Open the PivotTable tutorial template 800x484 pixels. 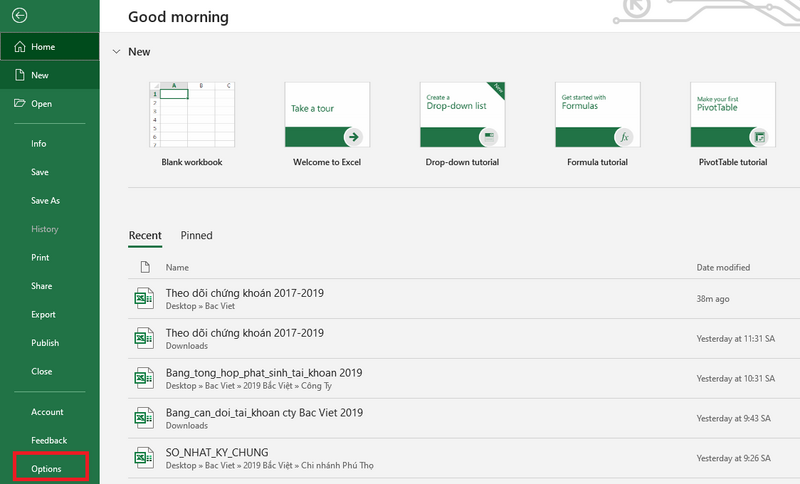733,115
